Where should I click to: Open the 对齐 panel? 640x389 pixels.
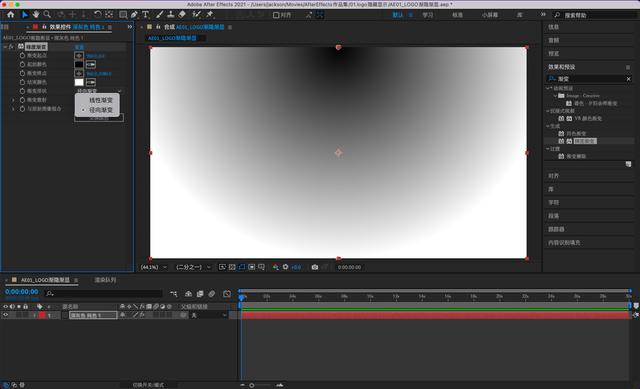(x=553, y=176)
